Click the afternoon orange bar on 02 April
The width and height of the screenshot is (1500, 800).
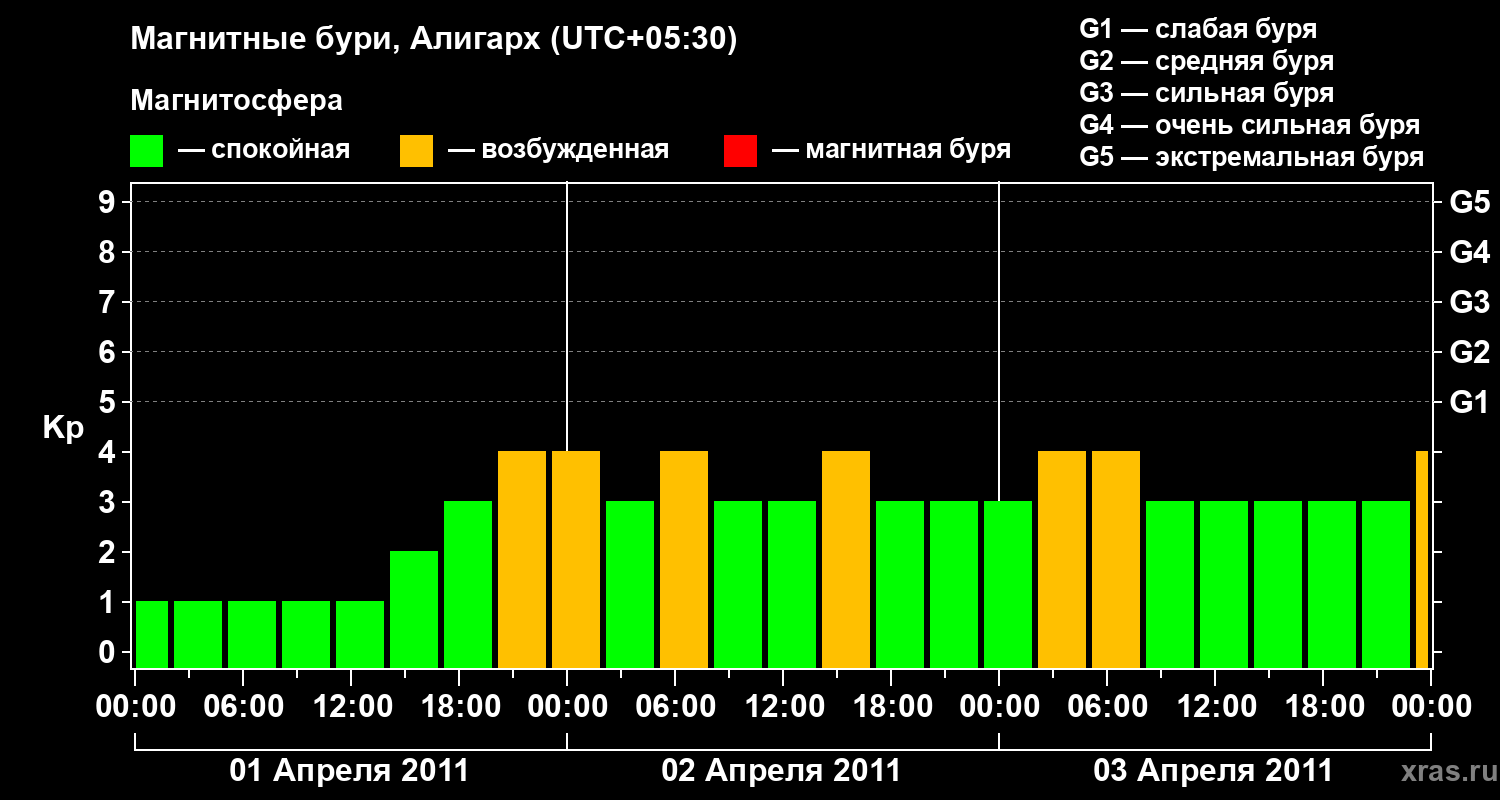[846, 559]
